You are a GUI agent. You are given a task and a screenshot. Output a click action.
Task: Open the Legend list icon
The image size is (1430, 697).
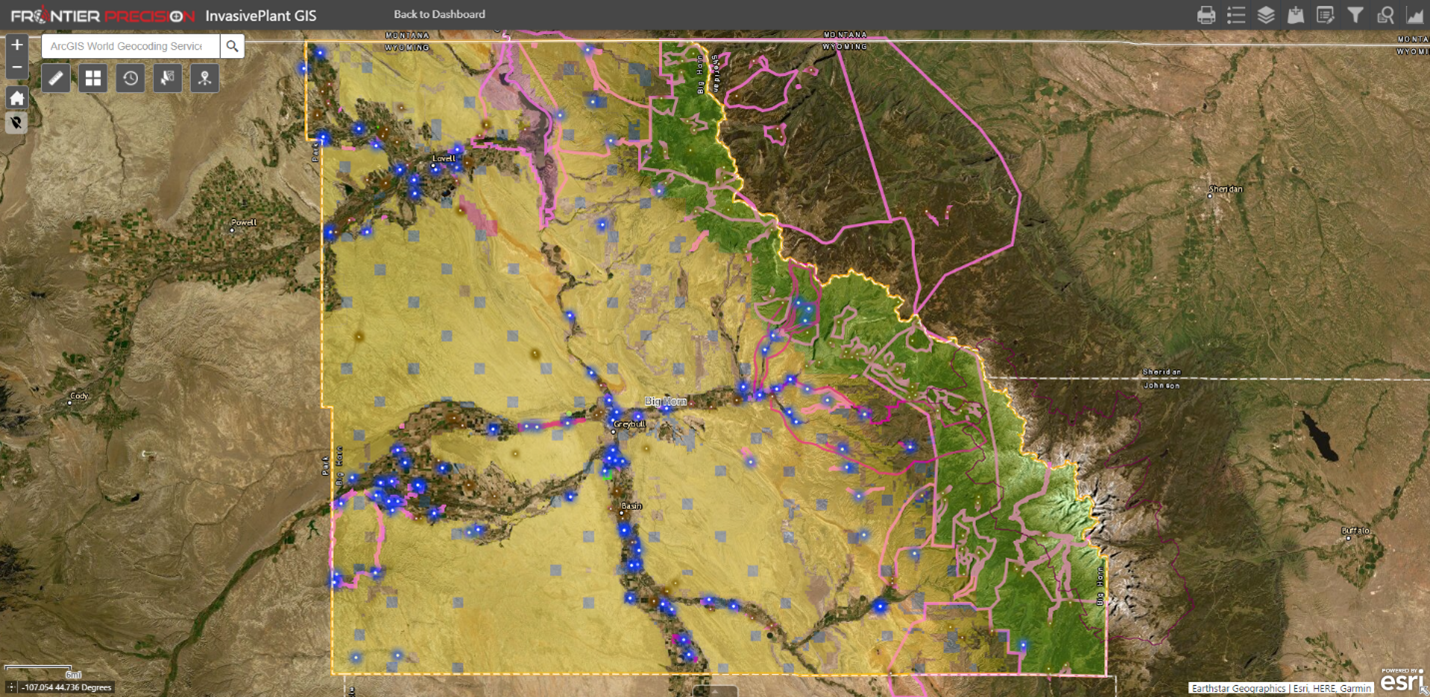click(1236, 15)
